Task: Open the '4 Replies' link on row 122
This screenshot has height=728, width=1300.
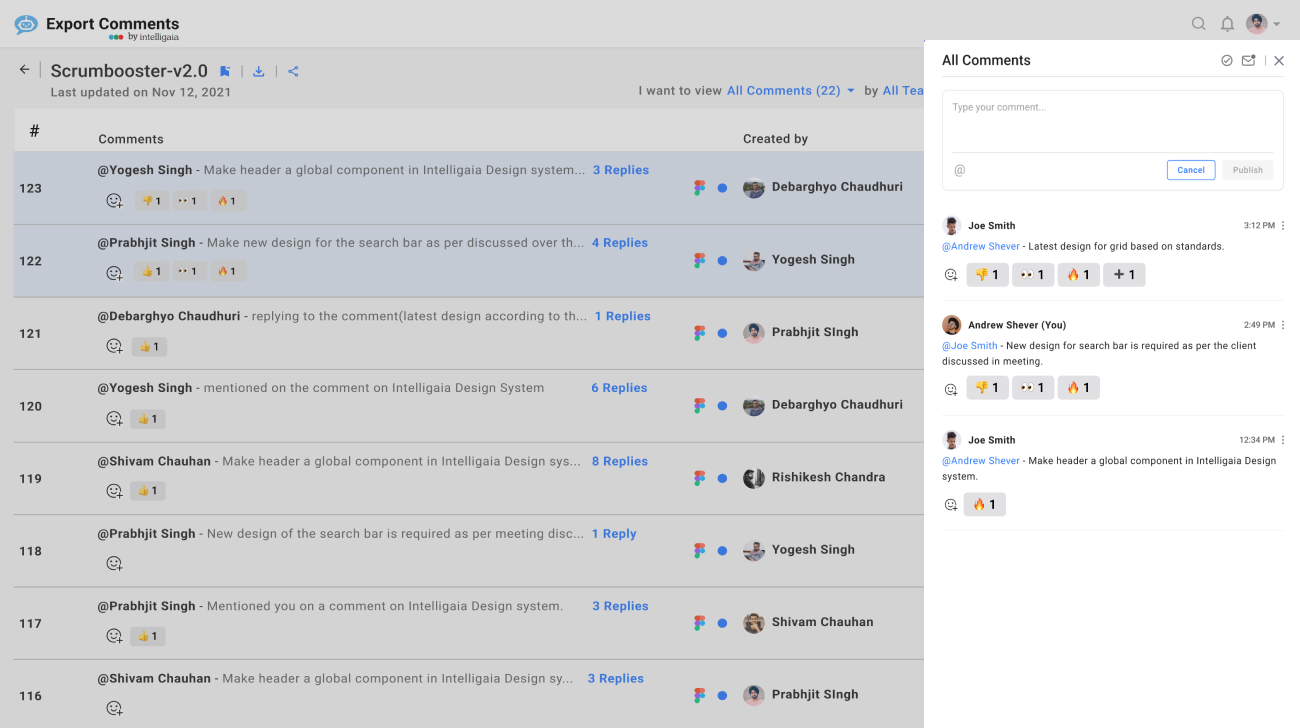Action: point(620,243)
